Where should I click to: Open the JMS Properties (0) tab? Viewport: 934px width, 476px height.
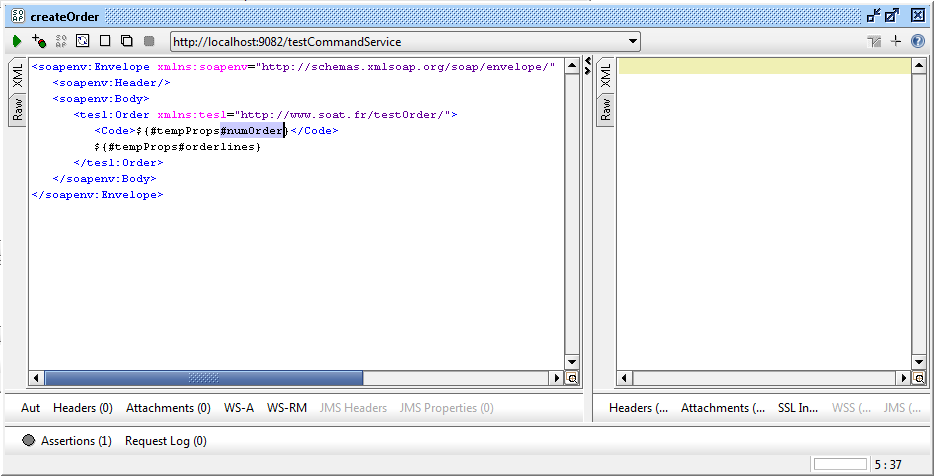click(447, 408)
